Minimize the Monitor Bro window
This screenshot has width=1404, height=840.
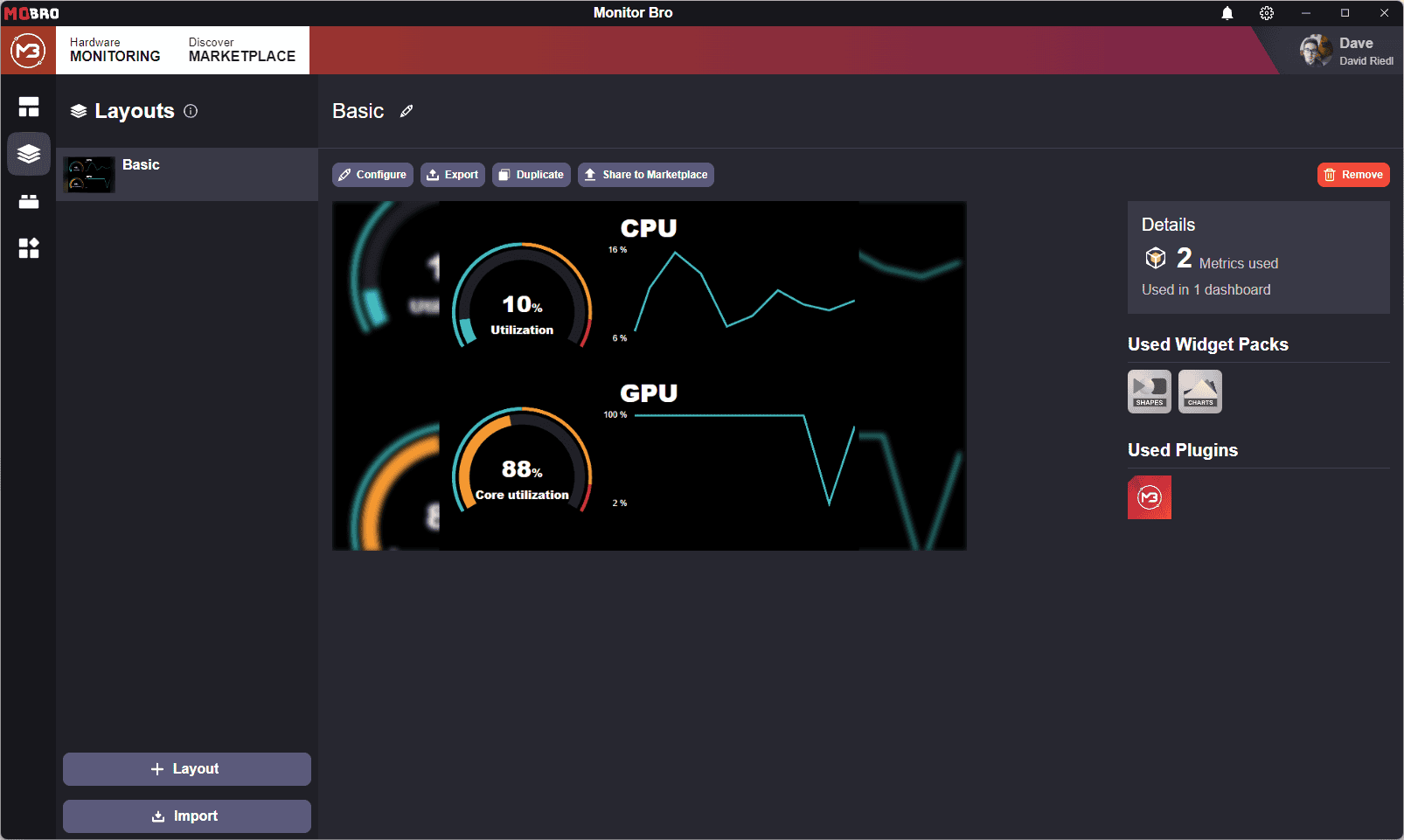coord(1306,13)
